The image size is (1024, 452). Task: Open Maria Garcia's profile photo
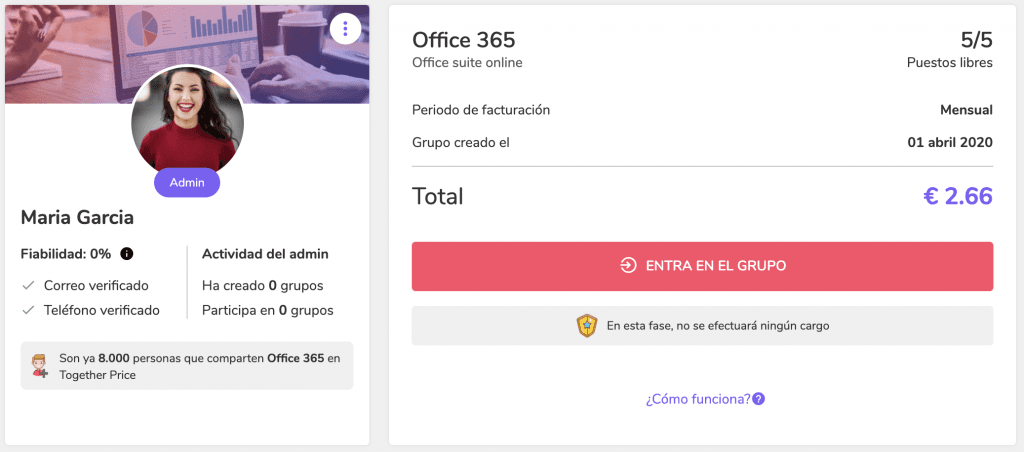(187, 121)
